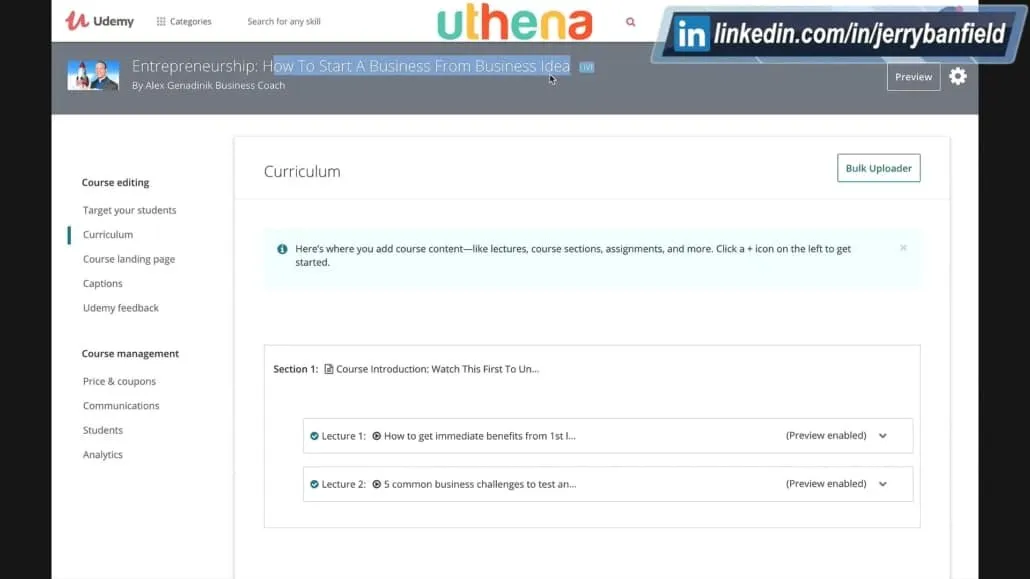Open the Students page

pos(102,430)
